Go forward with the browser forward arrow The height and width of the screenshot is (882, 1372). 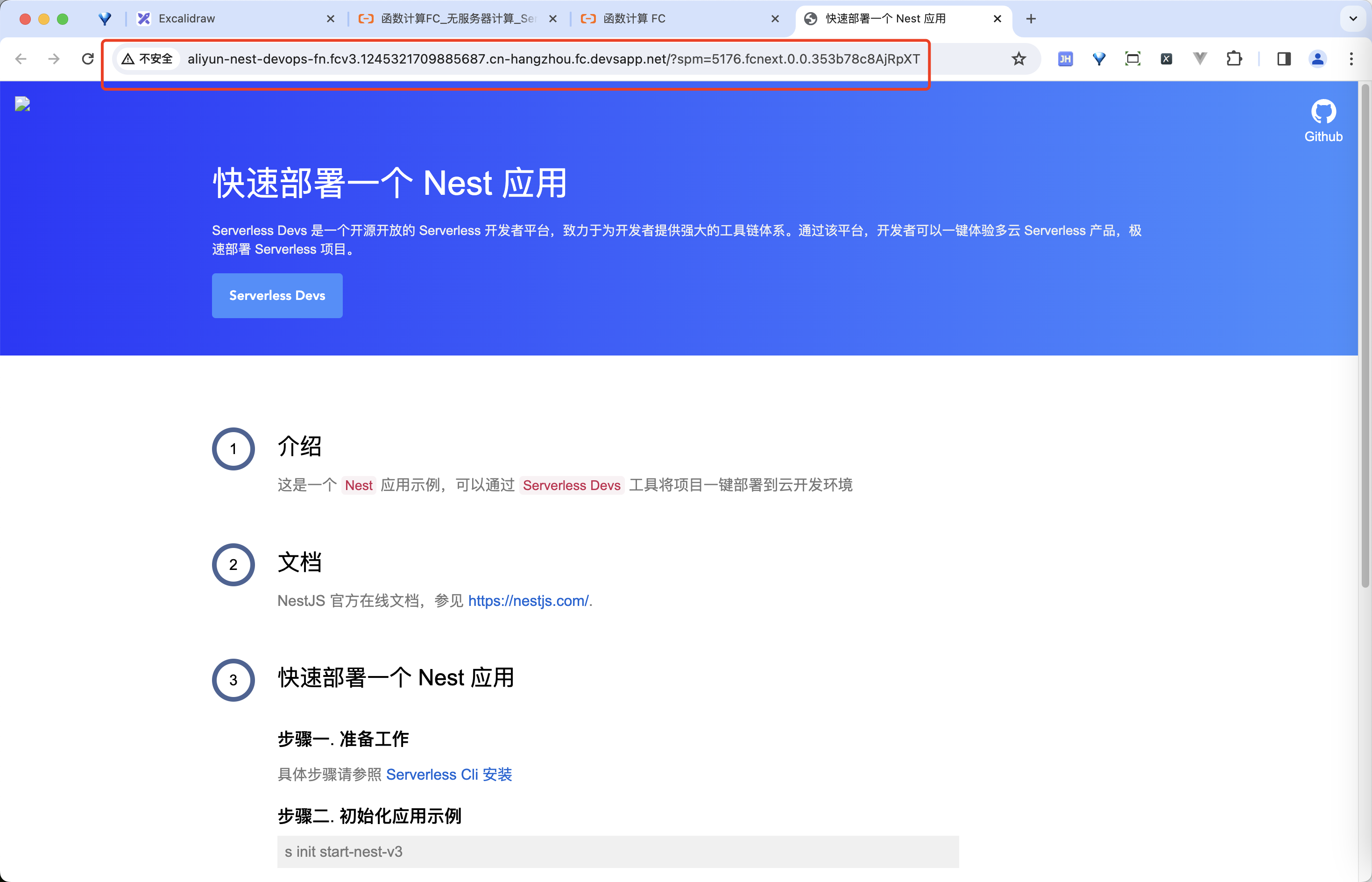pos(54,59)
